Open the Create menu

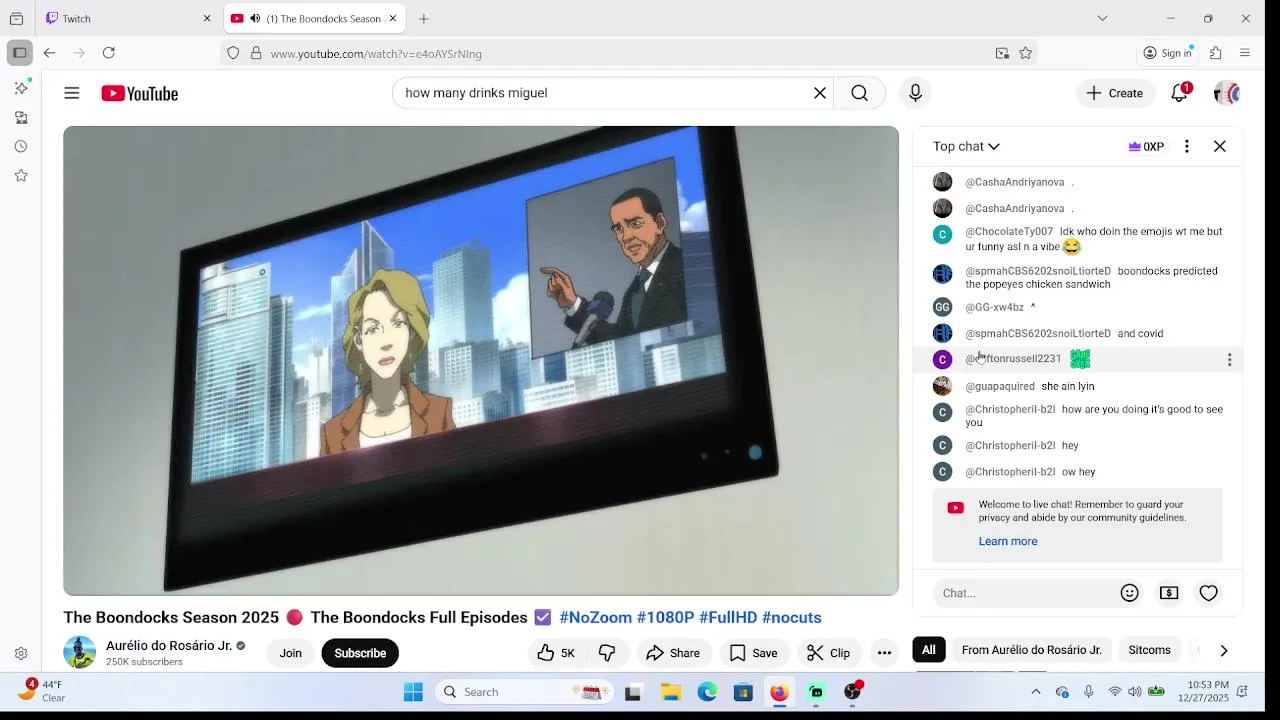tap(1115, 93)
